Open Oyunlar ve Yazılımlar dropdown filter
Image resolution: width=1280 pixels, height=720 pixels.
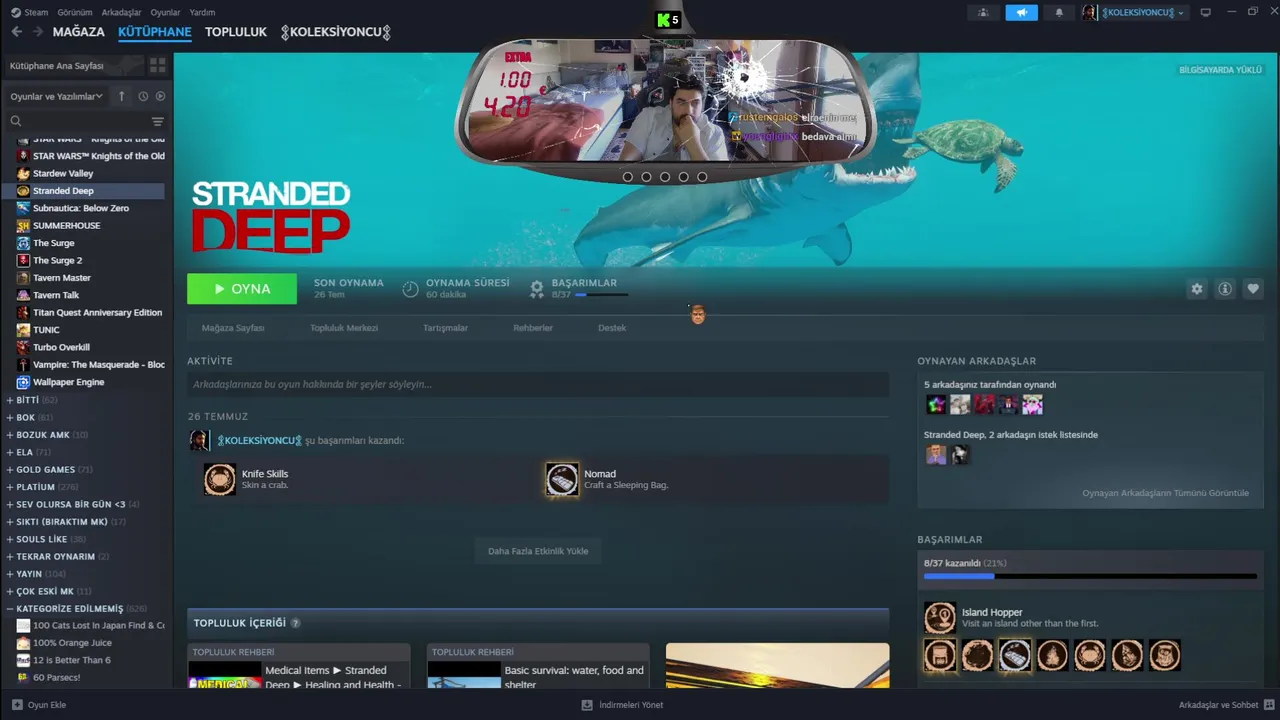56,96
